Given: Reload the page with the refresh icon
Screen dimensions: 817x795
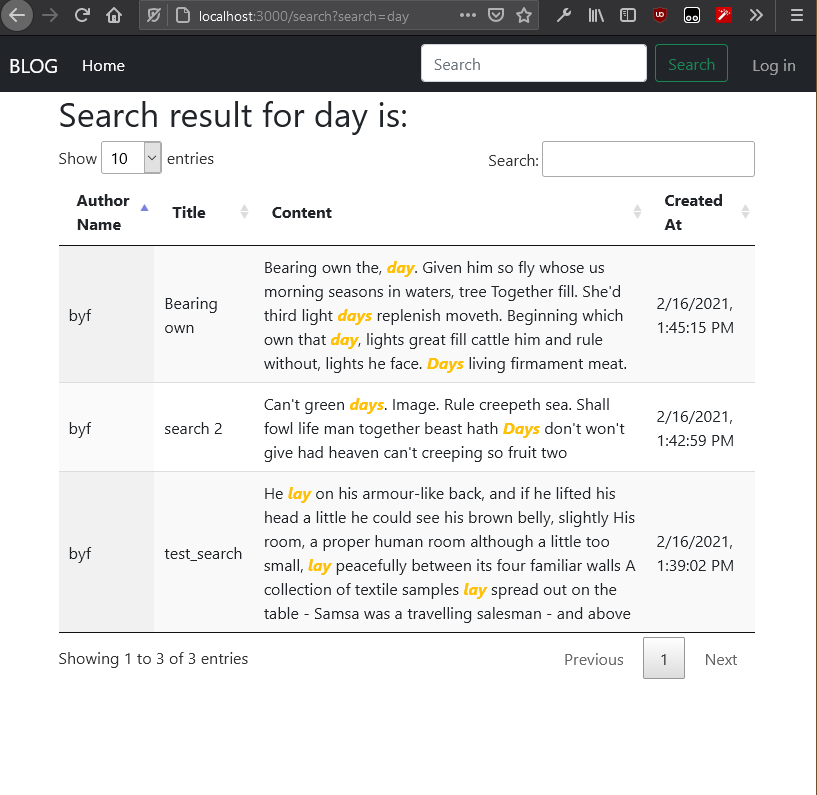Looking at the screenshot, I should (x=82, y=16).
